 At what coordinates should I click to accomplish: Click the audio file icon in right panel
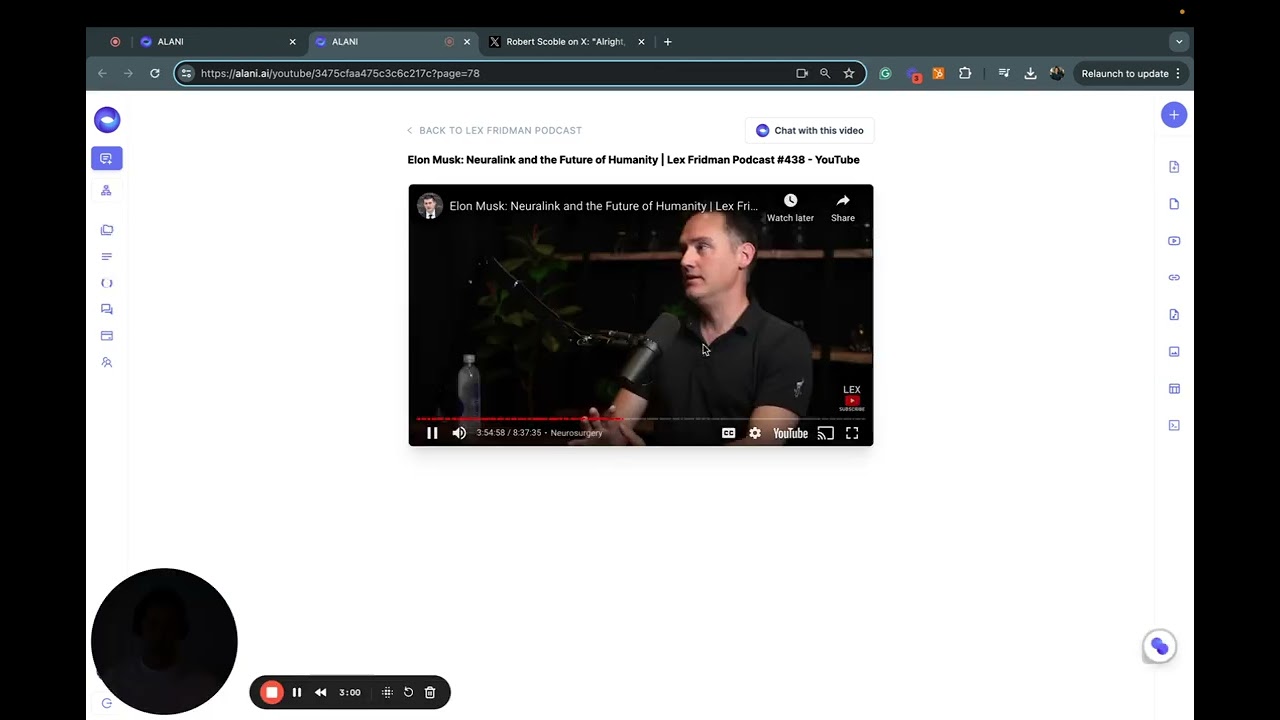tap(1174, 315)
